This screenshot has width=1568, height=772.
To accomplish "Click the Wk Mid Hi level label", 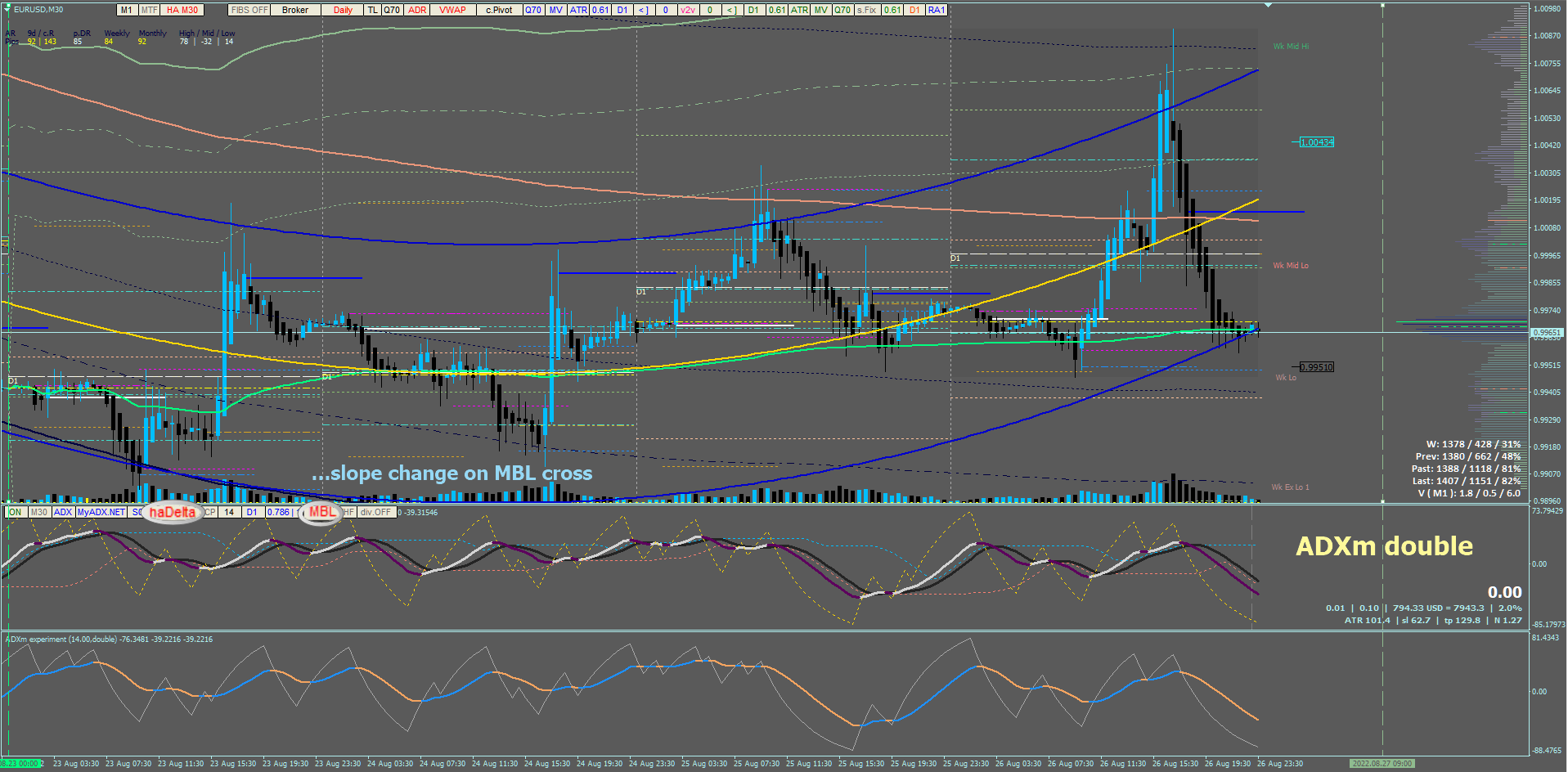I will (1291, 47).
